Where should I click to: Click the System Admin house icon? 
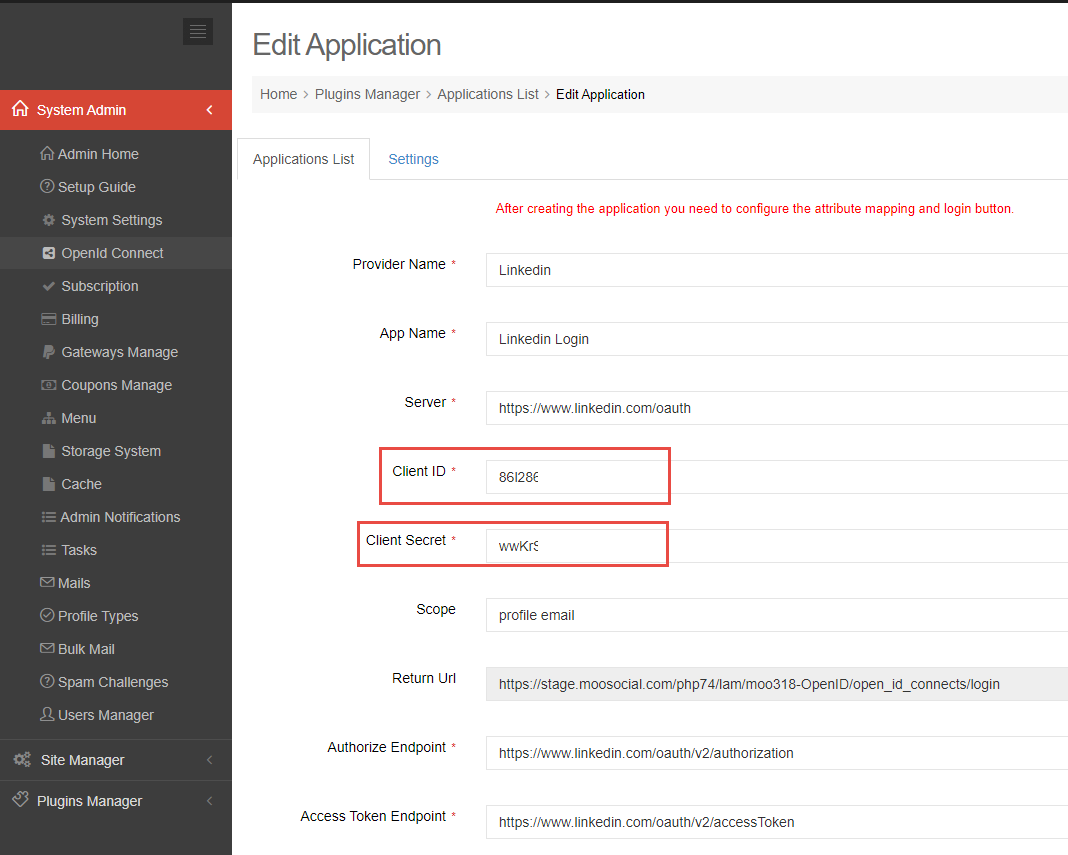coord(20,108)
